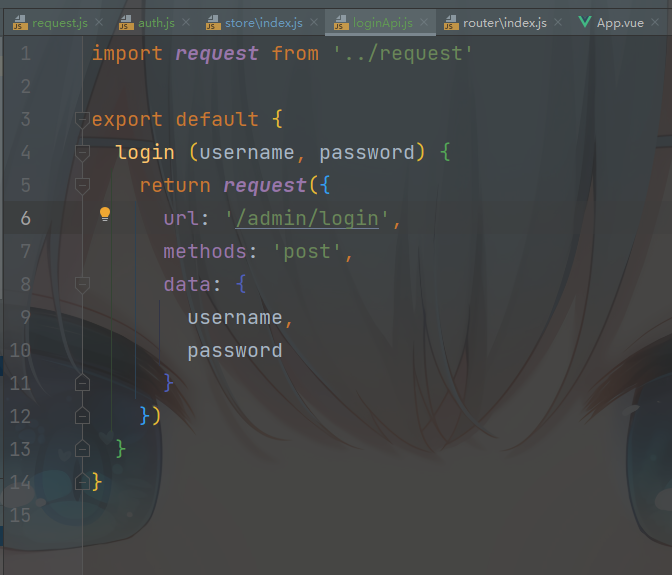
Task: Click the 'post' string value
Action: click(307, 252)
